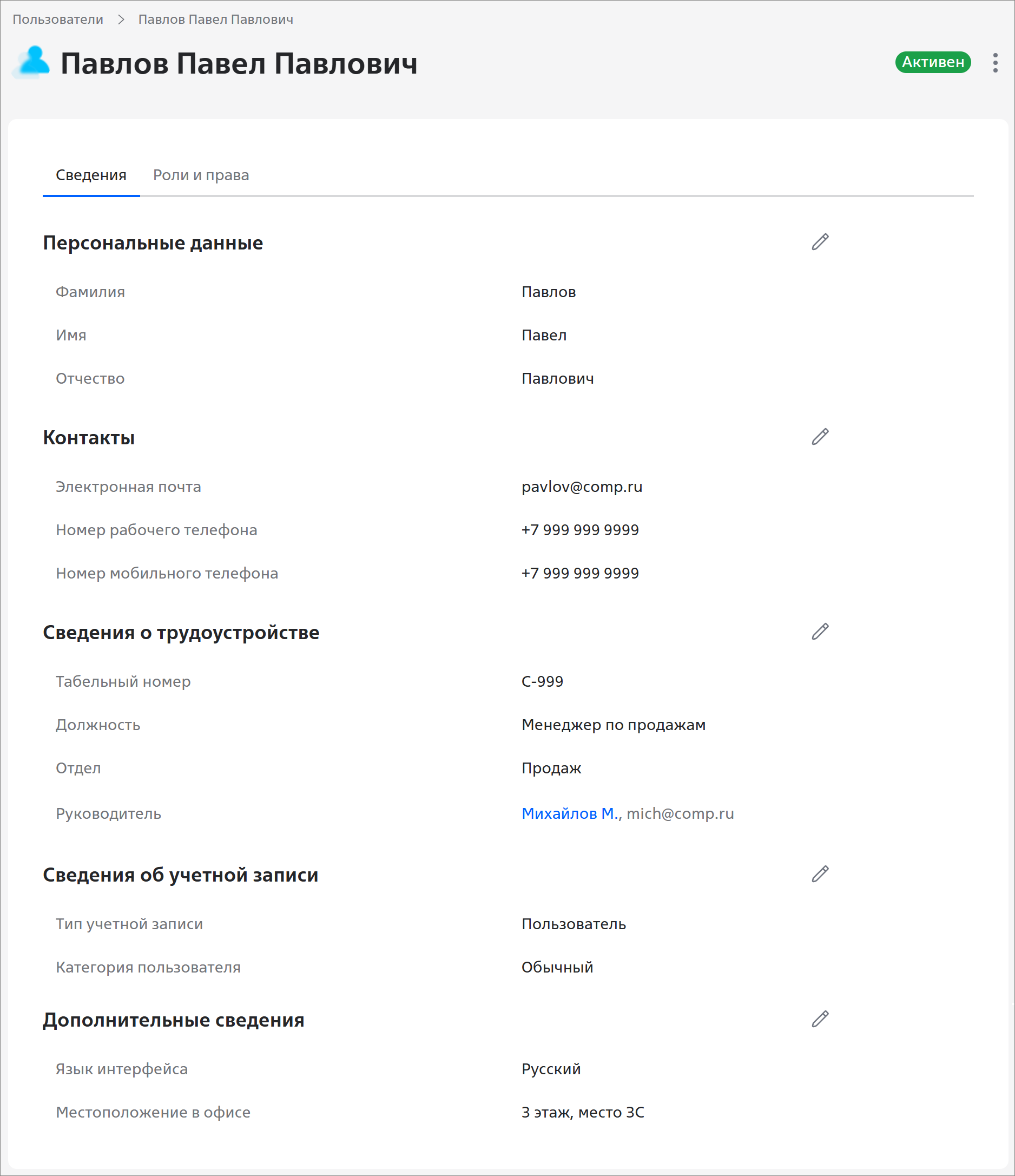Open the three-dot menu beside Активен

click(x=995, y=62)
